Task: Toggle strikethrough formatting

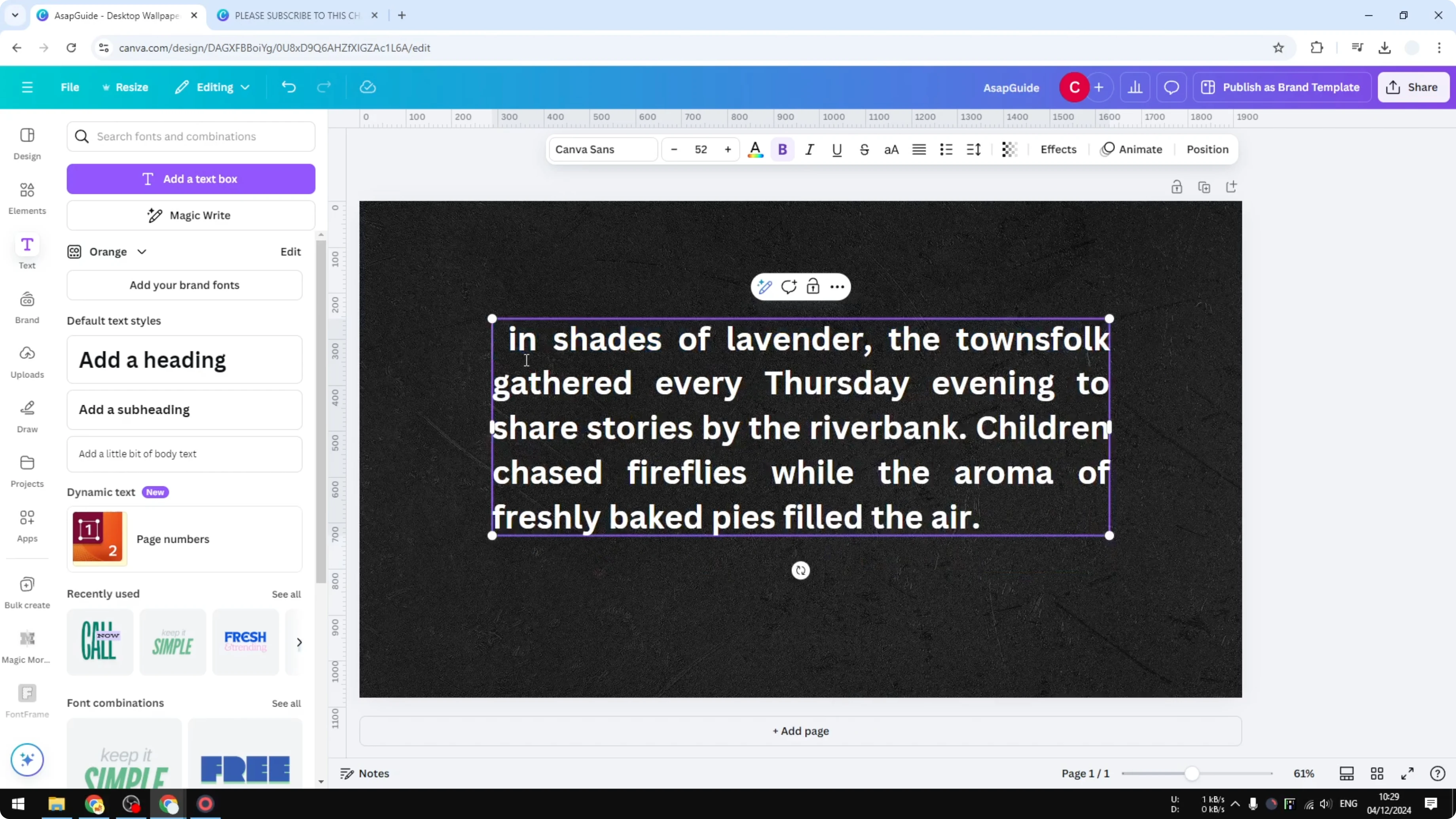Action: point(864,149)
